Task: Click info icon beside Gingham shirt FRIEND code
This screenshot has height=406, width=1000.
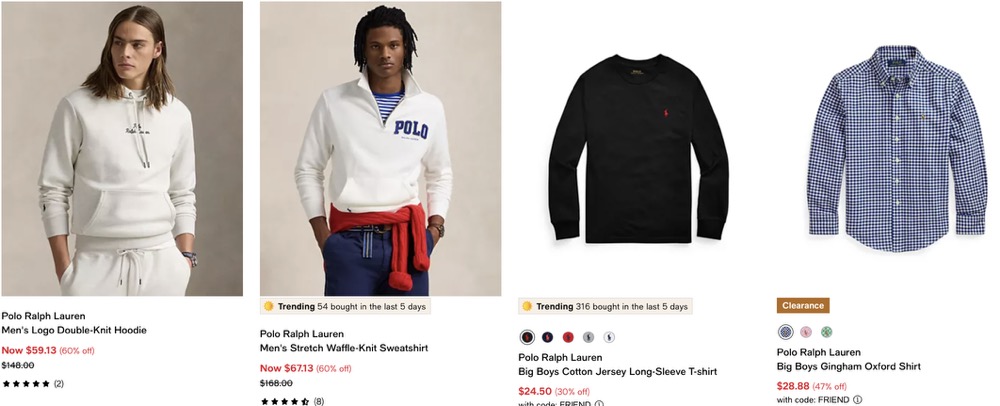Action: click(x=857, y=400)
